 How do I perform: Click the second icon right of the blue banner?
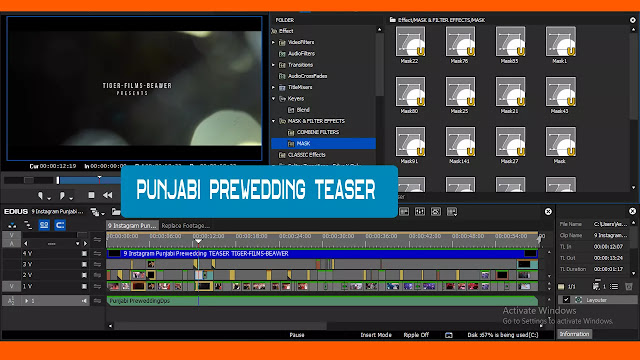click(x=420, y=211)
